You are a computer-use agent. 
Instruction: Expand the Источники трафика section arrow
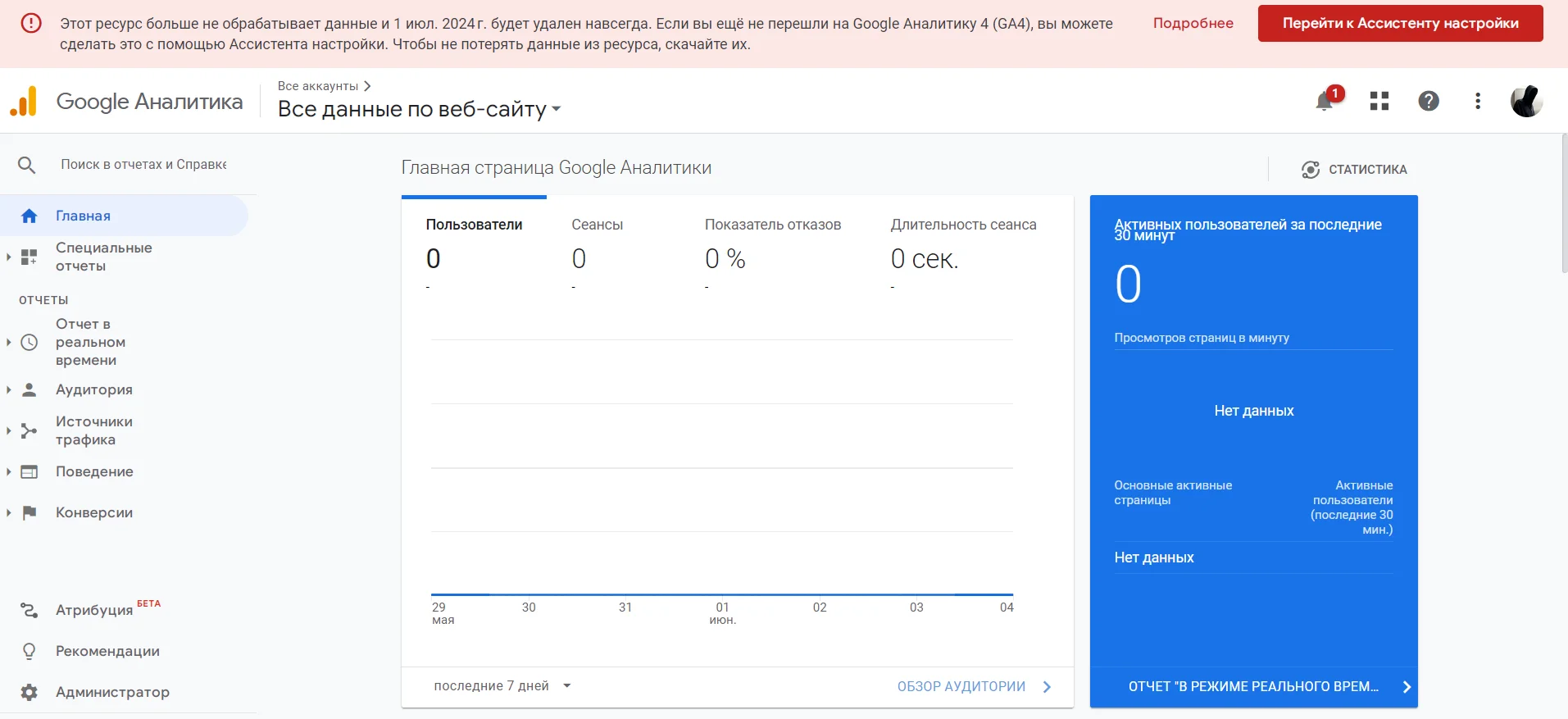point(8,430)
